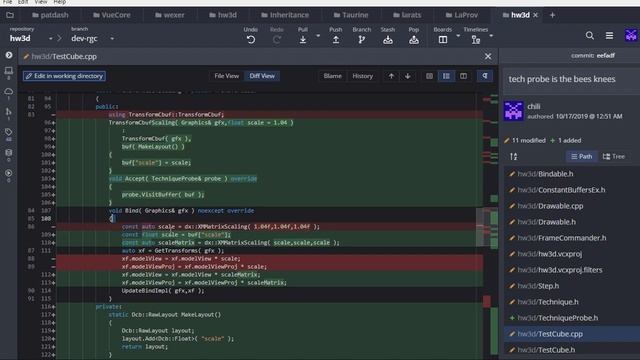640x360 pixels.
Task: Select hw3d/Technique.h in file list
Action: click(571, 302)
